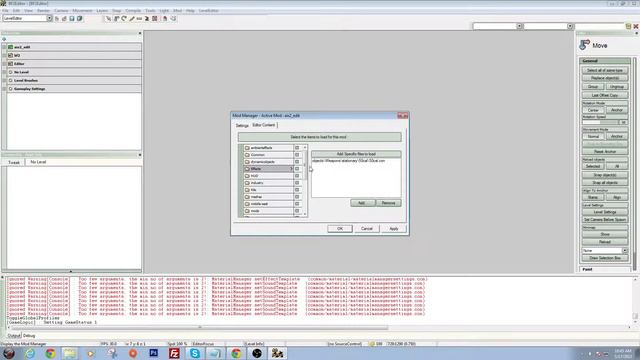This screenshot has height=360, width=640.
Task: Open the LevelEditor combo box dropdown
Action: (x=49, y=18)
